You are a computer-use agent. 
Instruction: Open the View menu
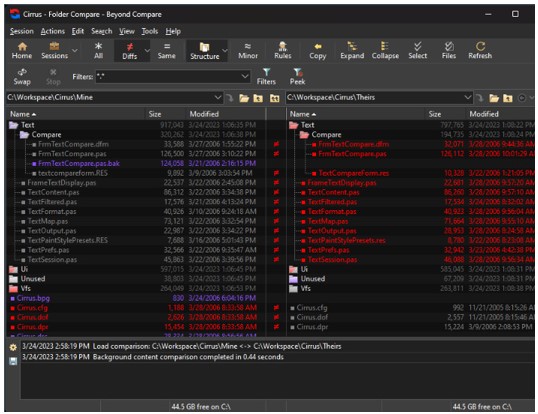click(127, 31)
